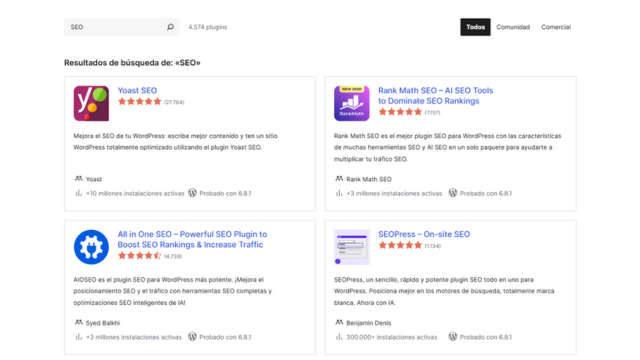640x360 pixels.
Task: Click the Yoast SEO description paragraph
Action: 176,142
